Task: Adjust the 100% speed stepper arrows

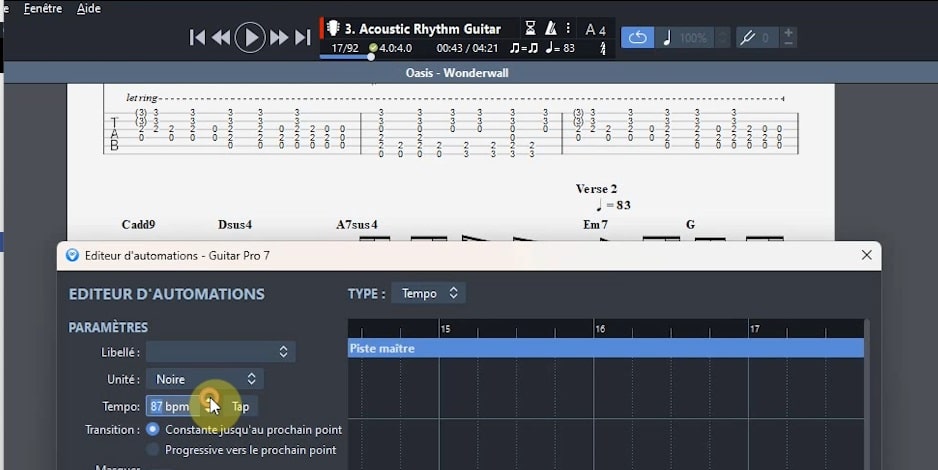Action: click(x=723, y=38)
